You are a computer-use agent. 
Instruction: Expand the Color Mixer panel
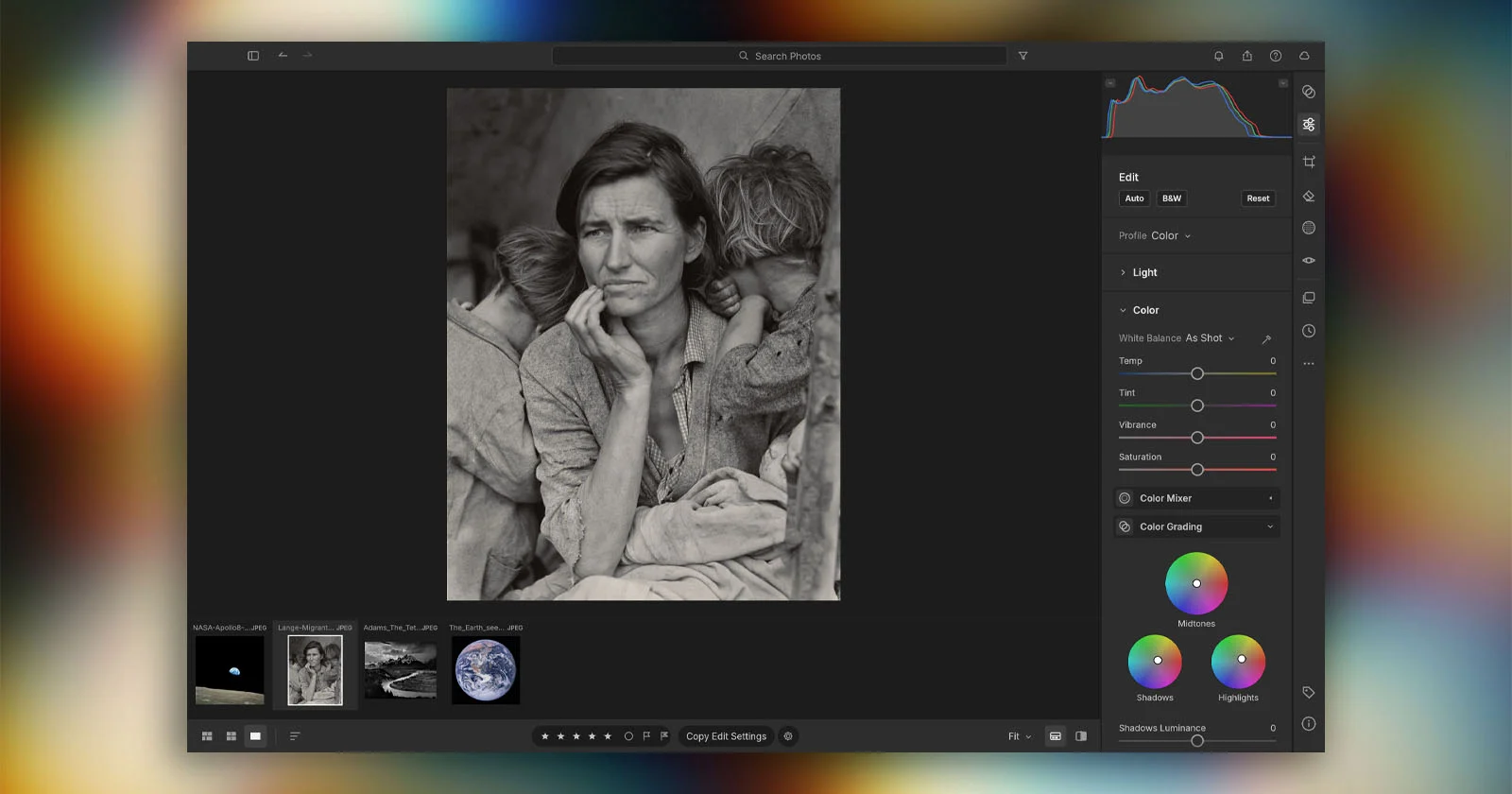coord(1196,498)
